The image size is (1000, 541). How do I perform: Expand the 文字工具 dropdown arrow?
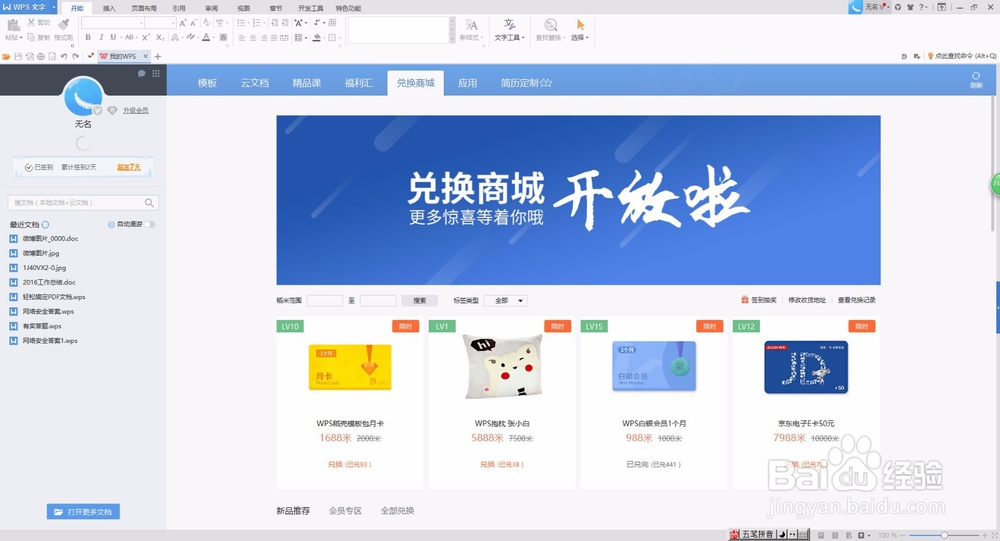coord(524,38)
